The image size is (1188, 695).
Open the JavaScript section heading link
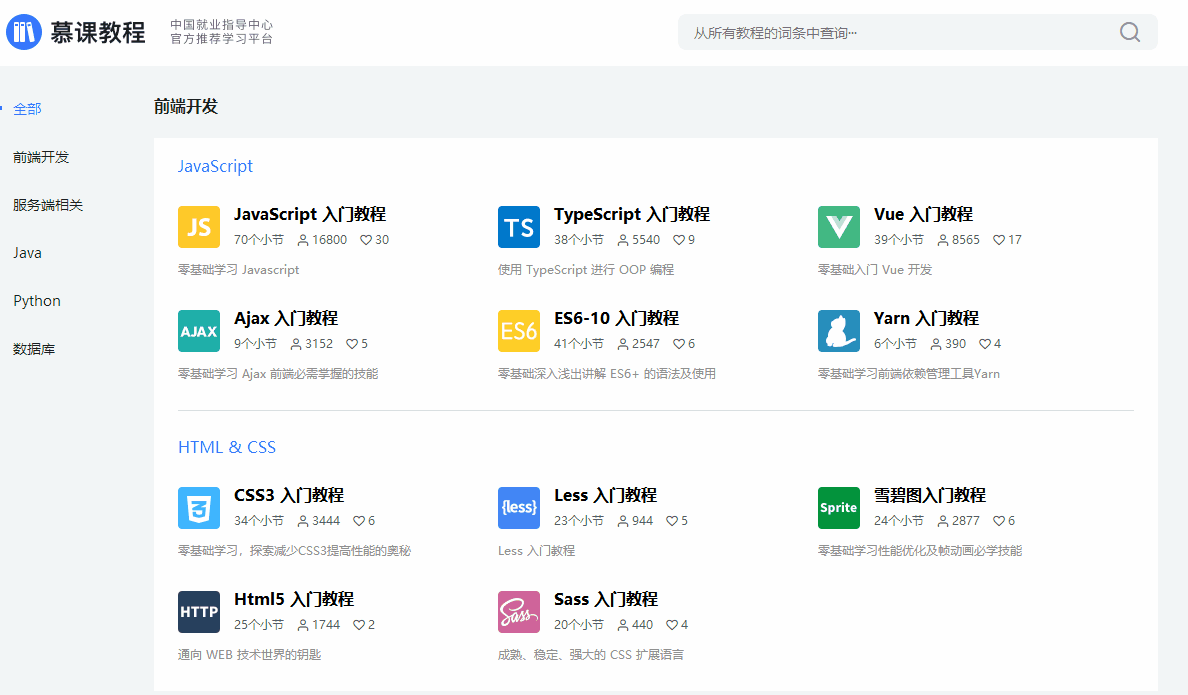click(x=215, y=166)
